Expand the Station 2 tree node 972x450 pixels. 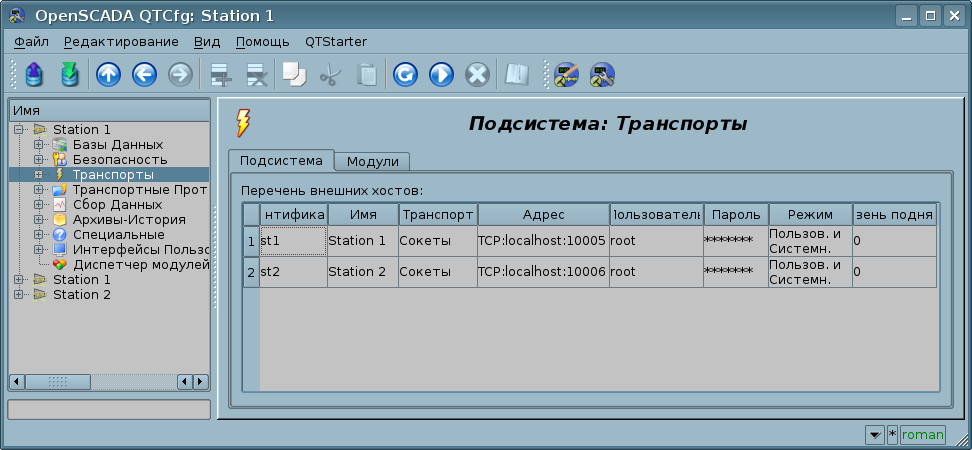(x=19, y=295)
